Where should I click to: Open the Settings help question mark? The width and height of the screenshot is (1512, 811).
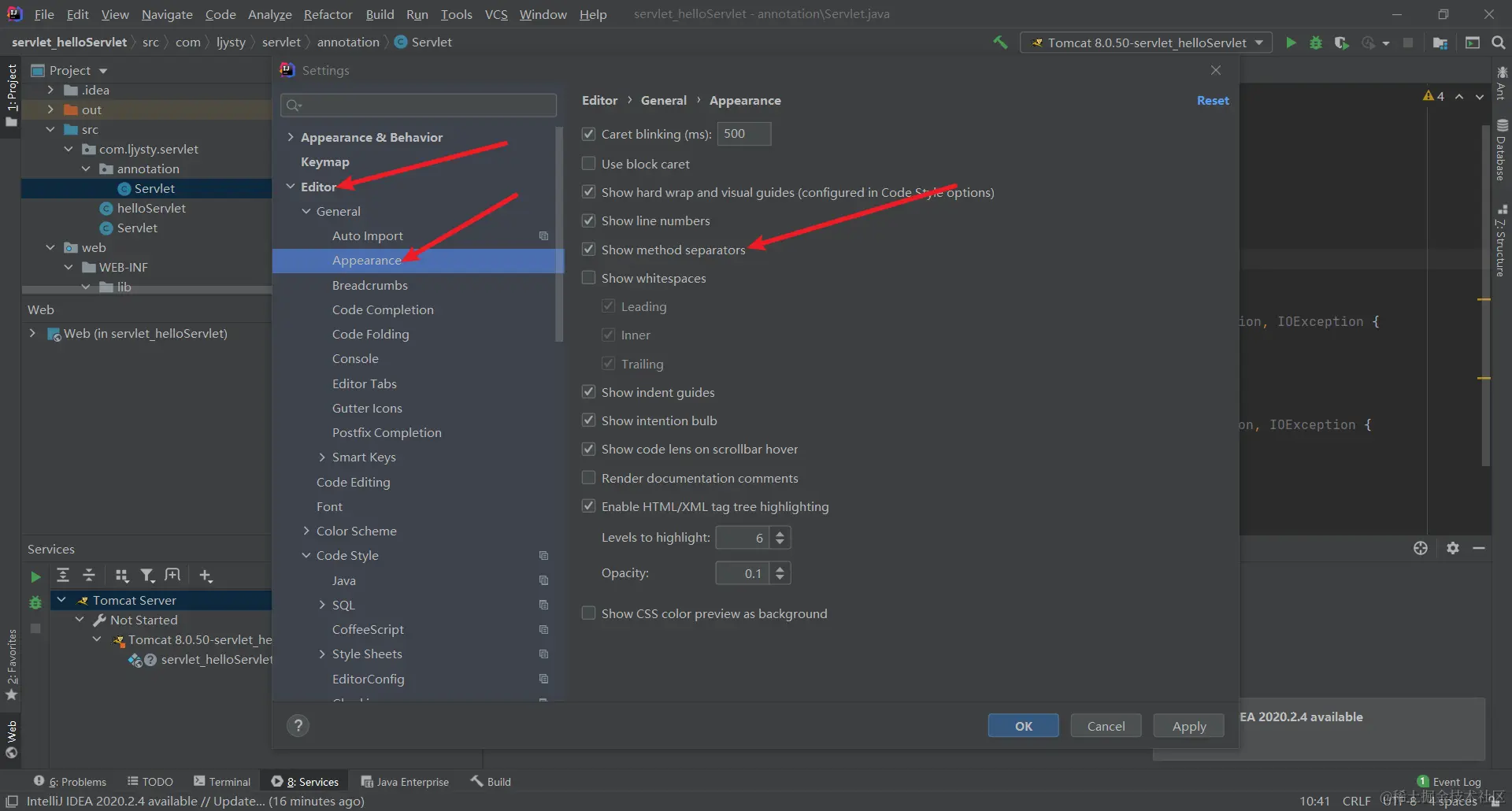click(298, 725)
